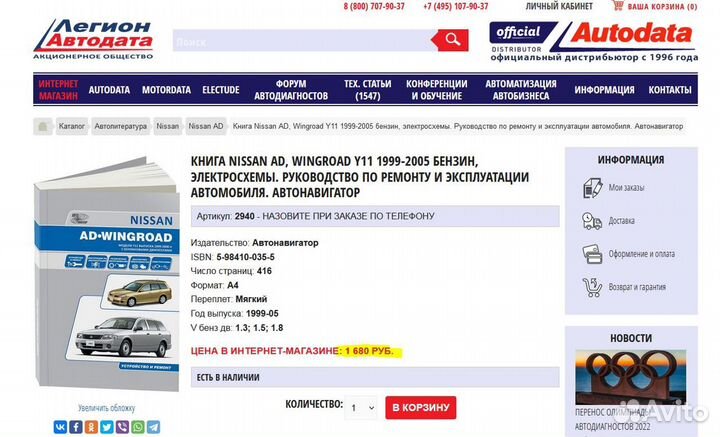This screenshot has width=720, height=437.
Task: Open the Nissan AD breadcrumb
Action: point(206,126)
